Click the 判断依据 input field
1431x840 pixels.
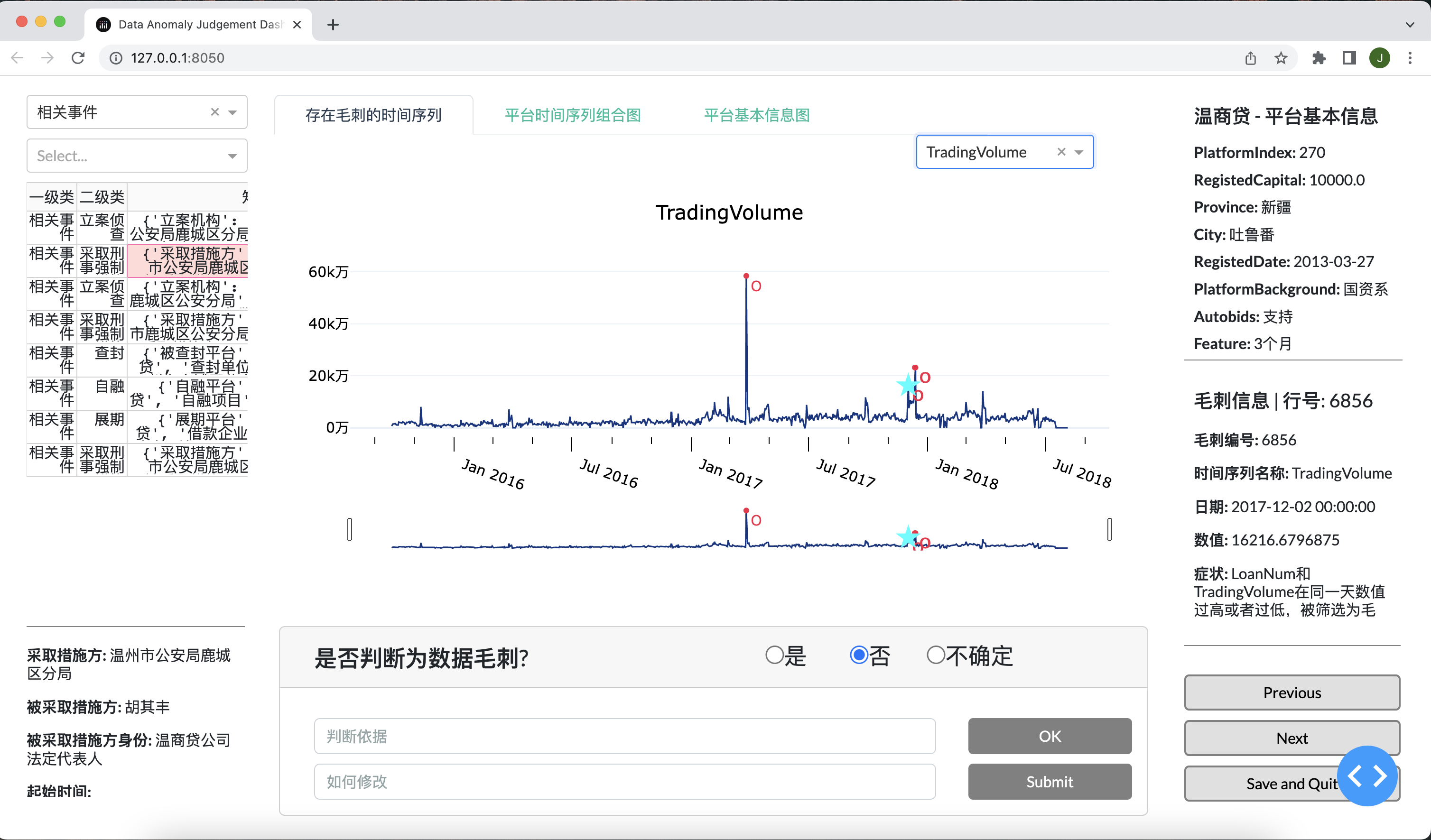click(x=625, y=736)
